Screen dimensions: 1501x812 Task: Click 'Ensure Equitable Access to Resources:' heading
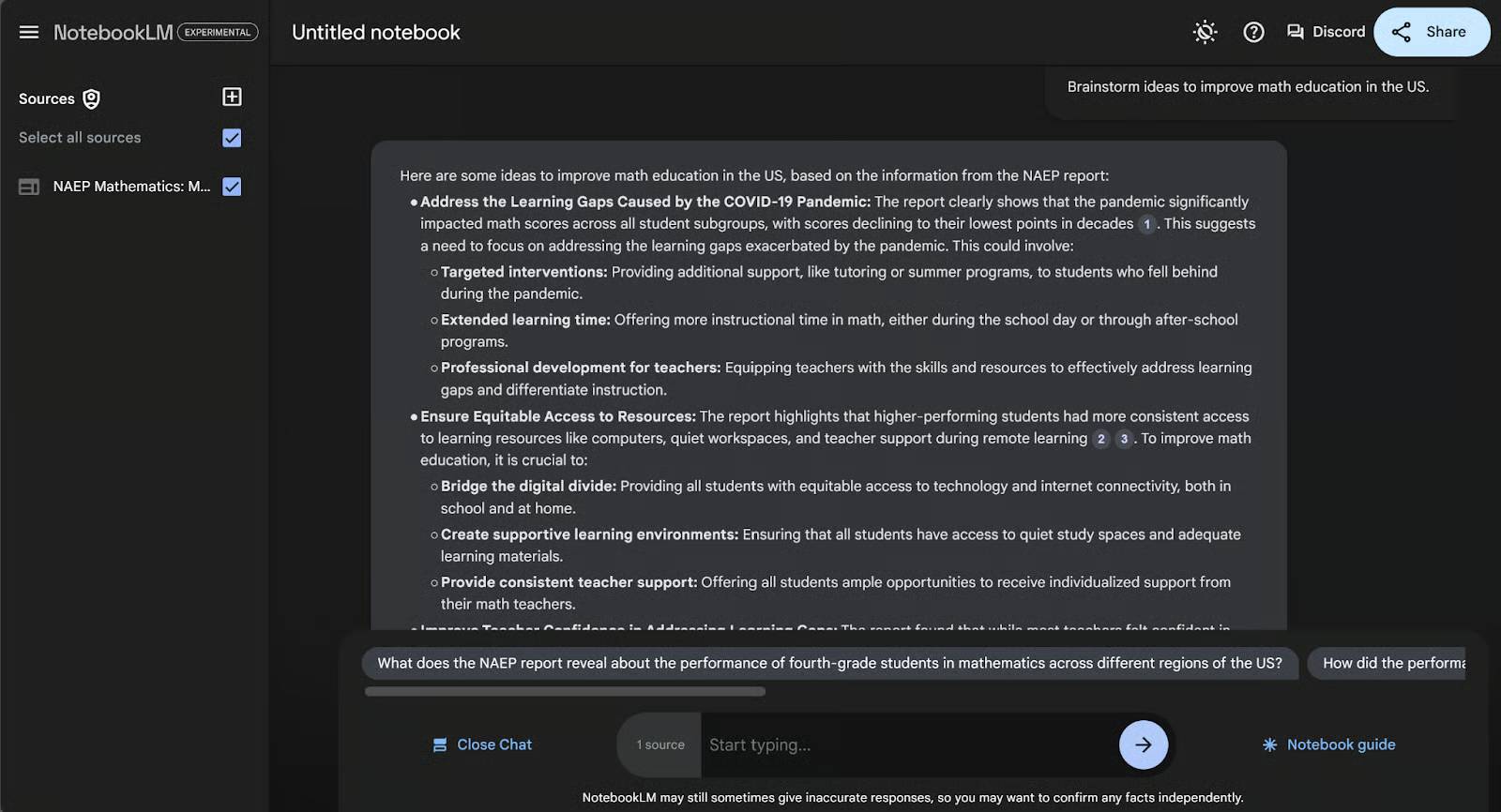coord(558,416)
